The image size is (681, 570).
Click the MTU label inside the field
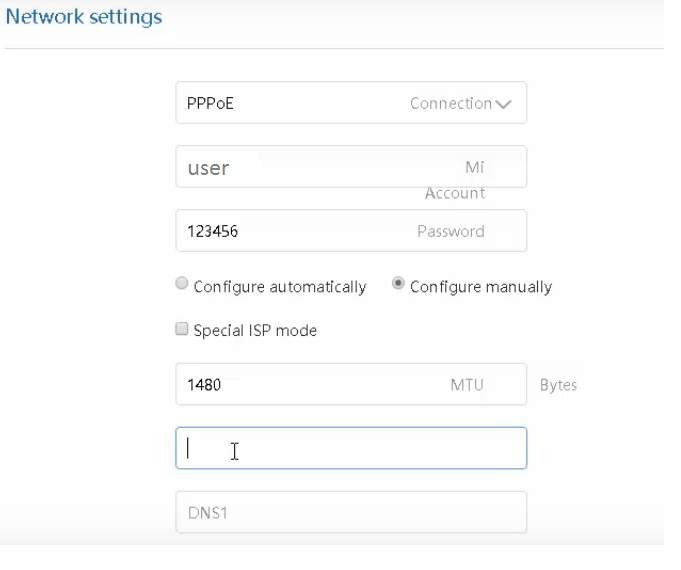pos(467,385)
